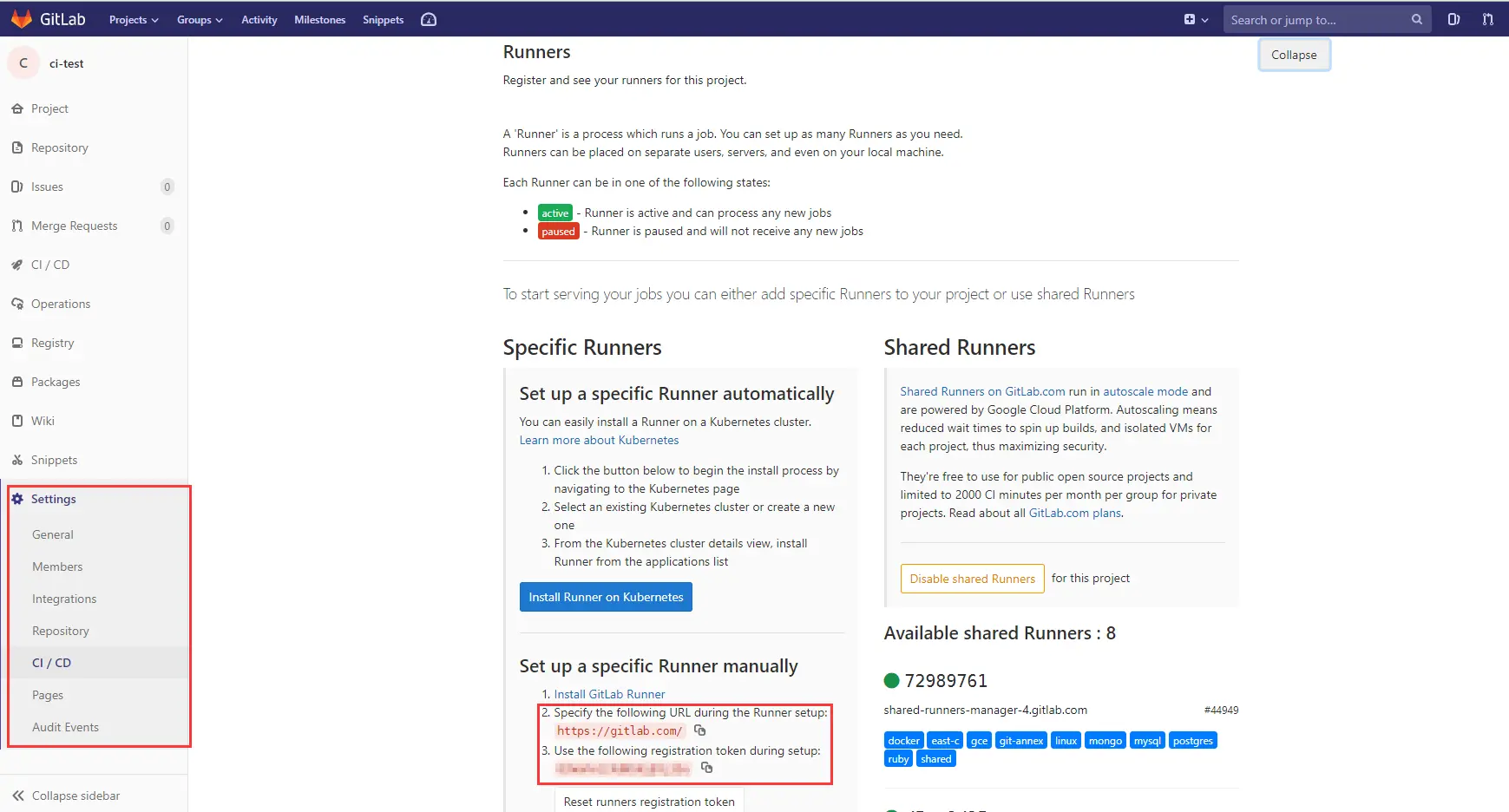Open merge requests icon in top navbar
The width and height of the screenshot is (1509, 812).
(x=1488, y=19)
